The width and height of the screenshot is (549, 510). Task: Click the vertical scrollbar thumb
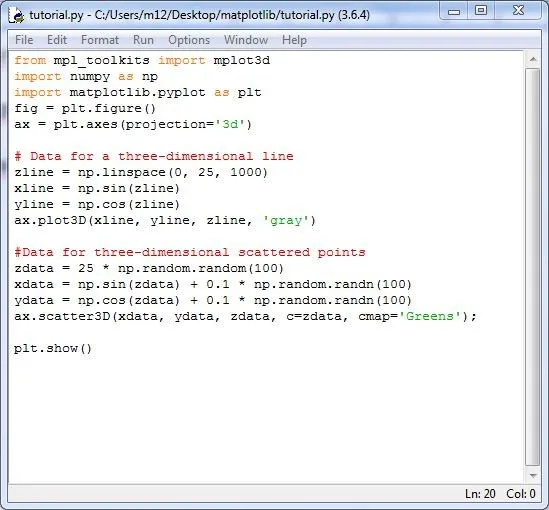(x=533, y=267)
